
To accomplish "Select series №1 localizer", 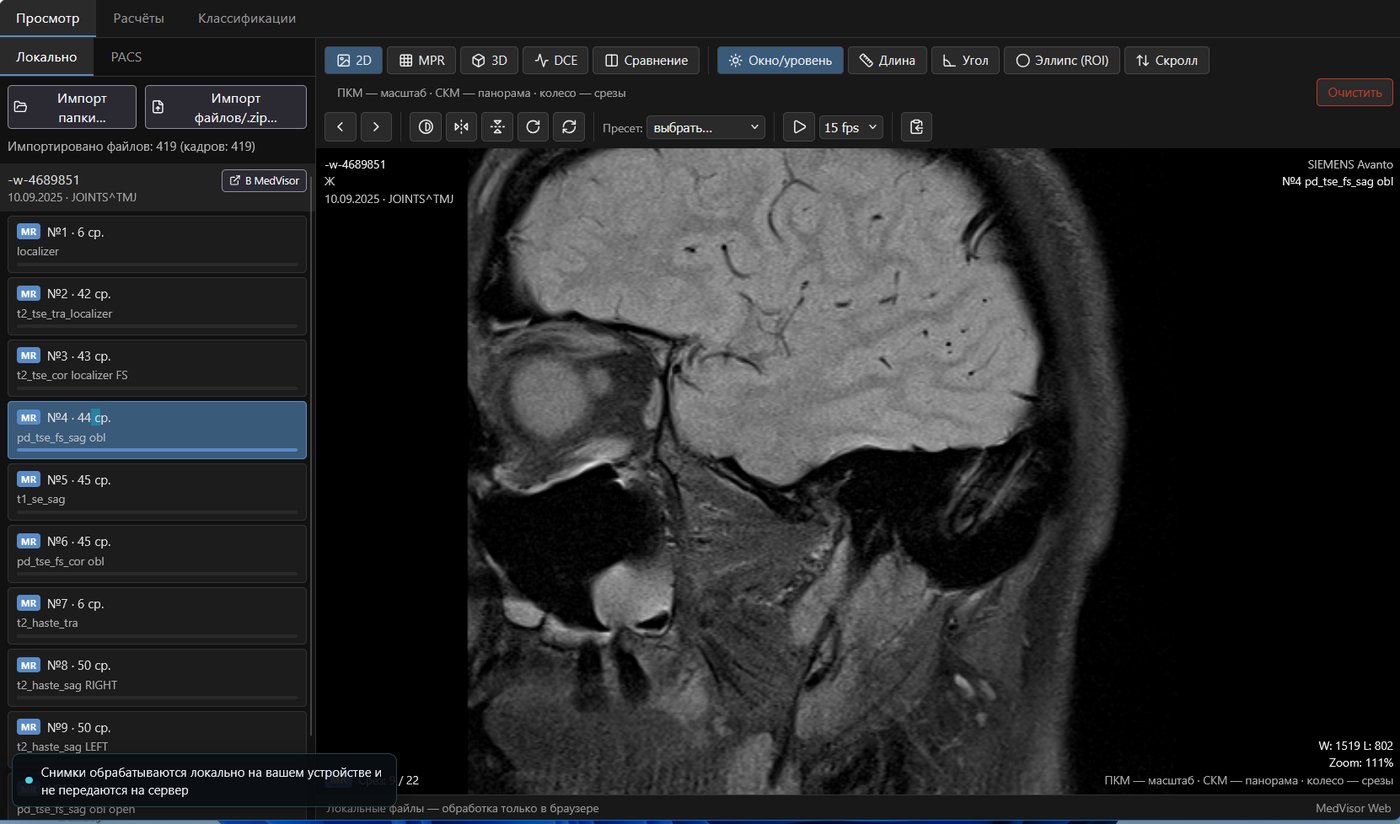I will [x=157, y=243].
